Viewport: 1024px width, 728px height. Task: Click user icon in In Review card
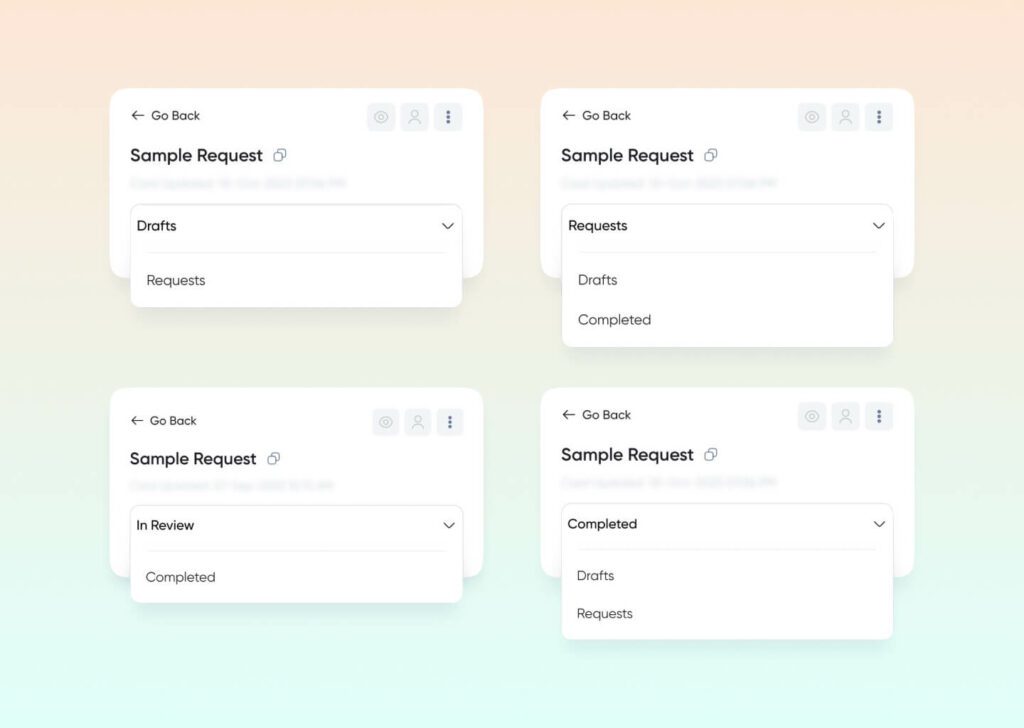pyautogui.click(x=417, y=422)
